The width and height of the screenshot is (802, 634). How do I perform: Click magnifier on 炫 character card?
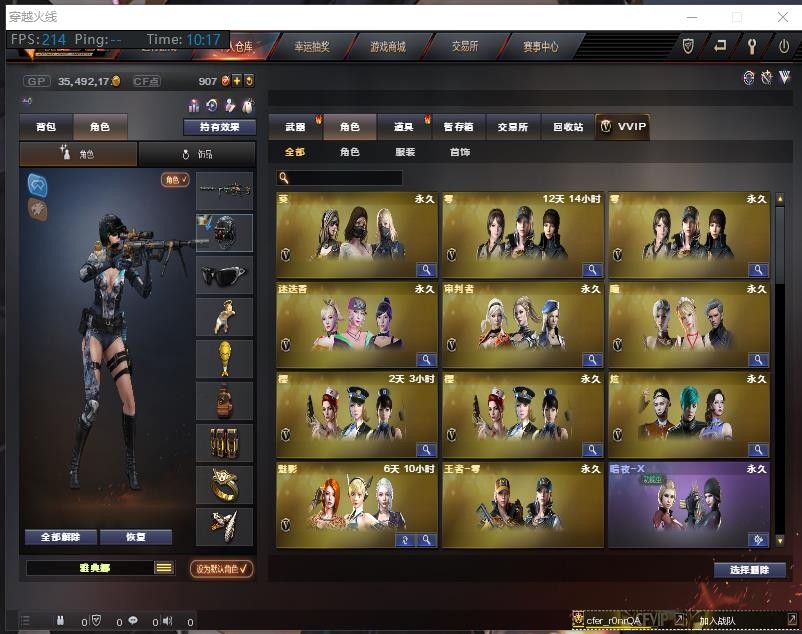pos(758,449)
